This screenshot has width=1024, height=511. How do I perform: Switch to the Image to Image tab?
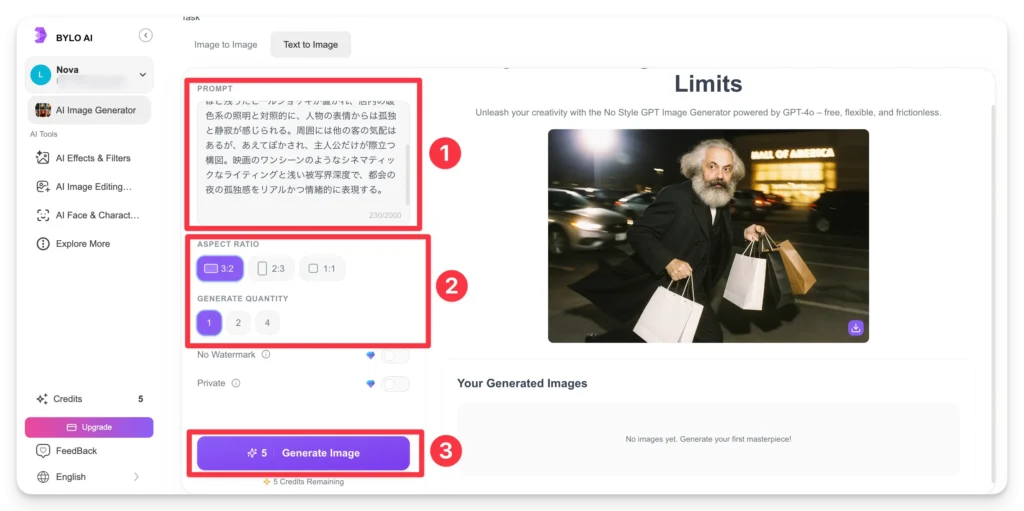coord(226,45)
